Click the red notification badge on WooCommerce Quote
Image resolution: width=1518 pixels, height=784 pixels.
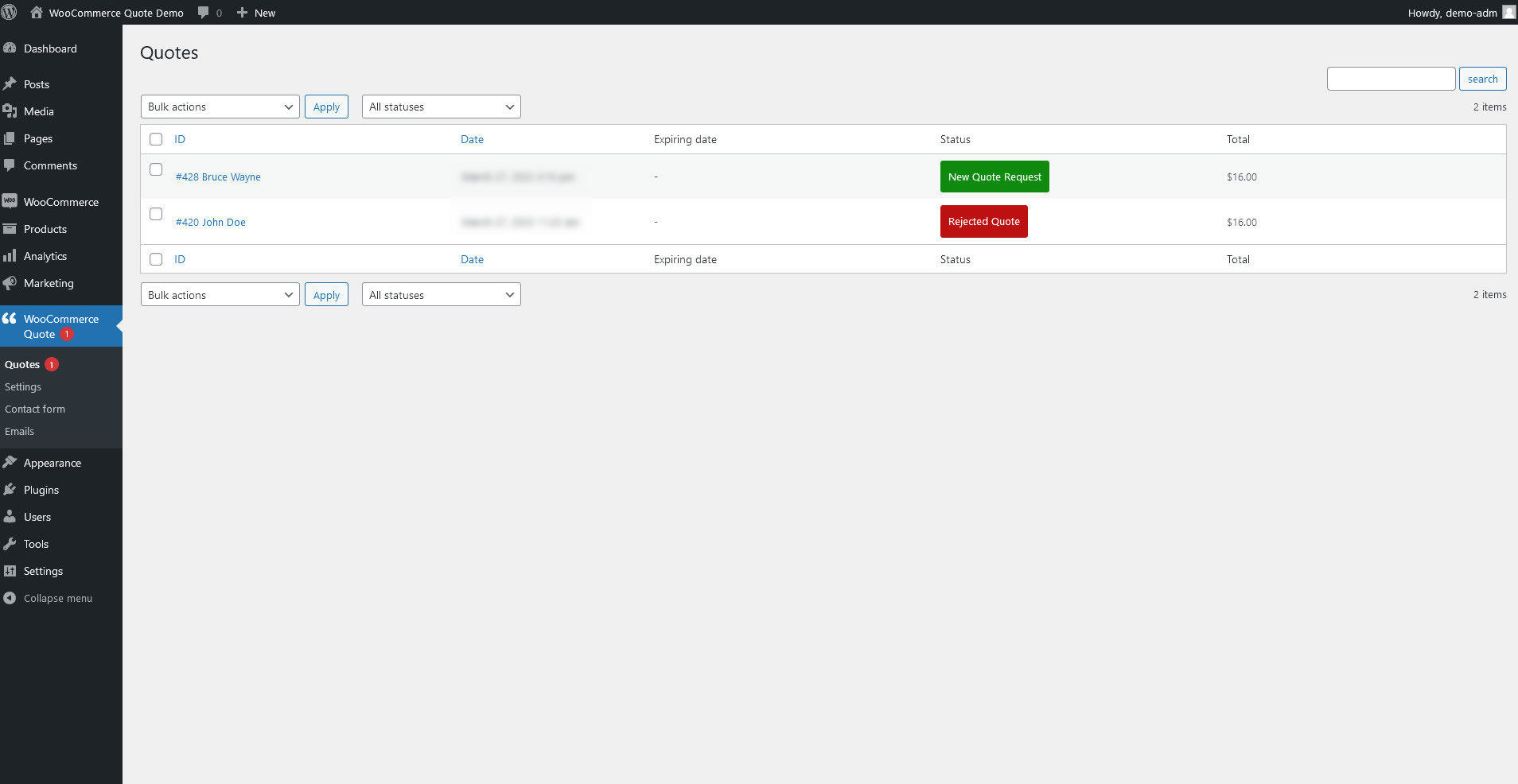67,334
